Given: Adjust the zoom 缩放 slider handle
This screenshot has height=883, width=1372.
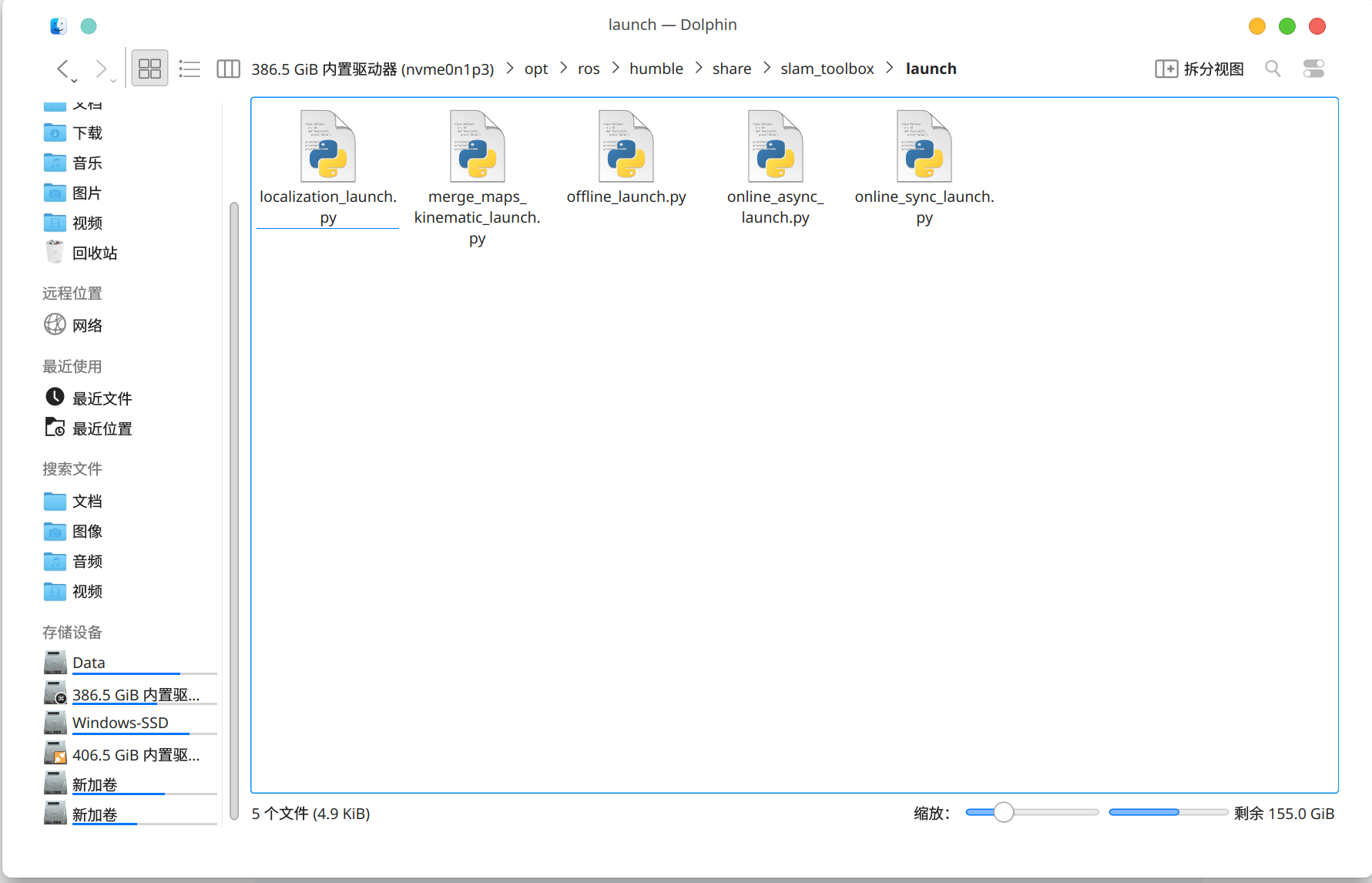Looking at the screenshot, I should (x=1003, y=812).
